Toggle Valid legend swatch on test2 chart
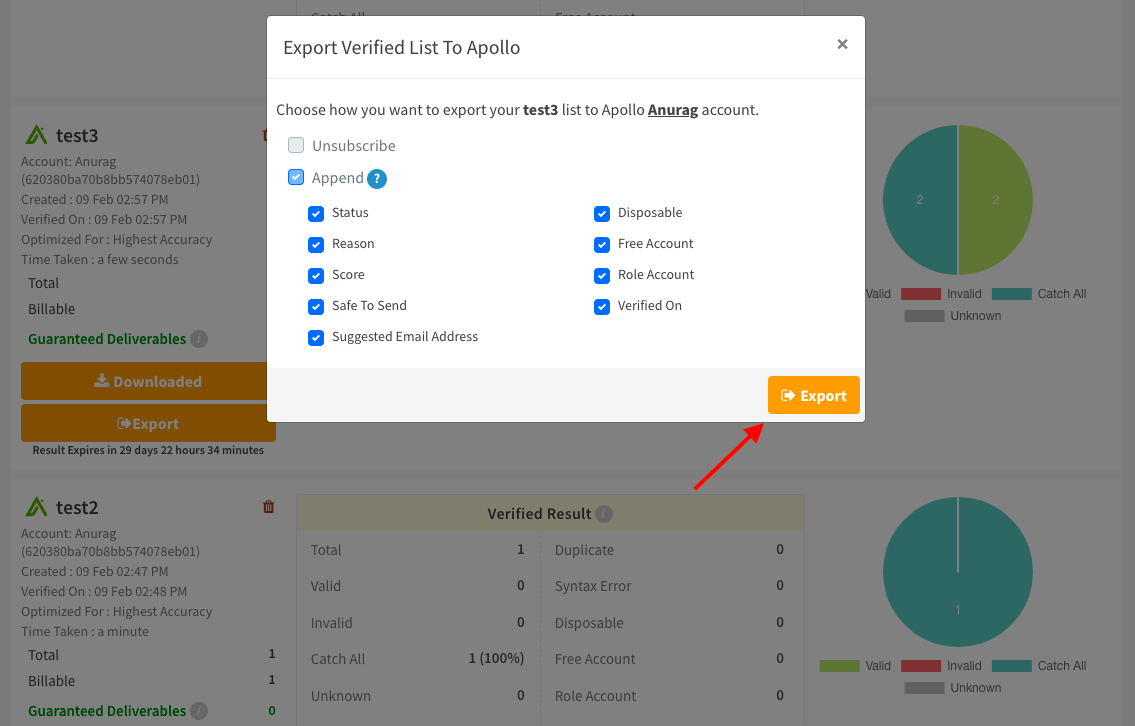 click(x=839, y=666)
